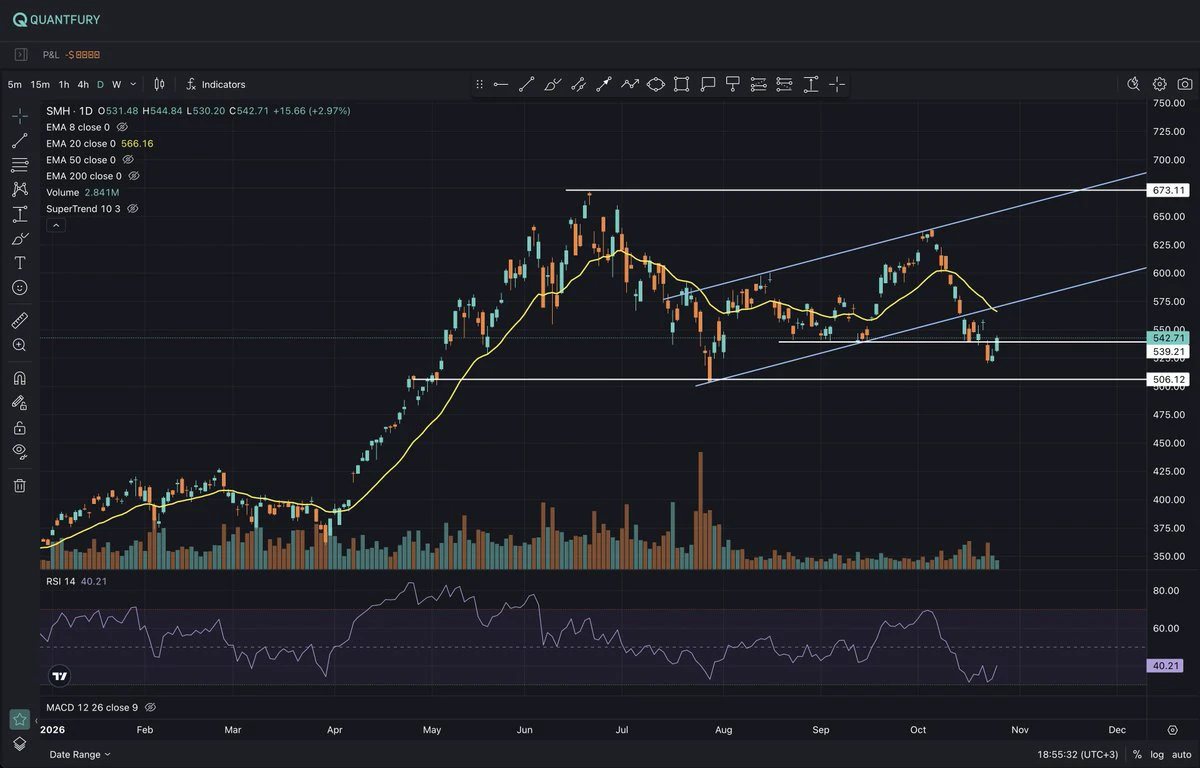Open the Date Range dropdown
This screenshot has height=768, width=1200.
[x=80, y=754]
